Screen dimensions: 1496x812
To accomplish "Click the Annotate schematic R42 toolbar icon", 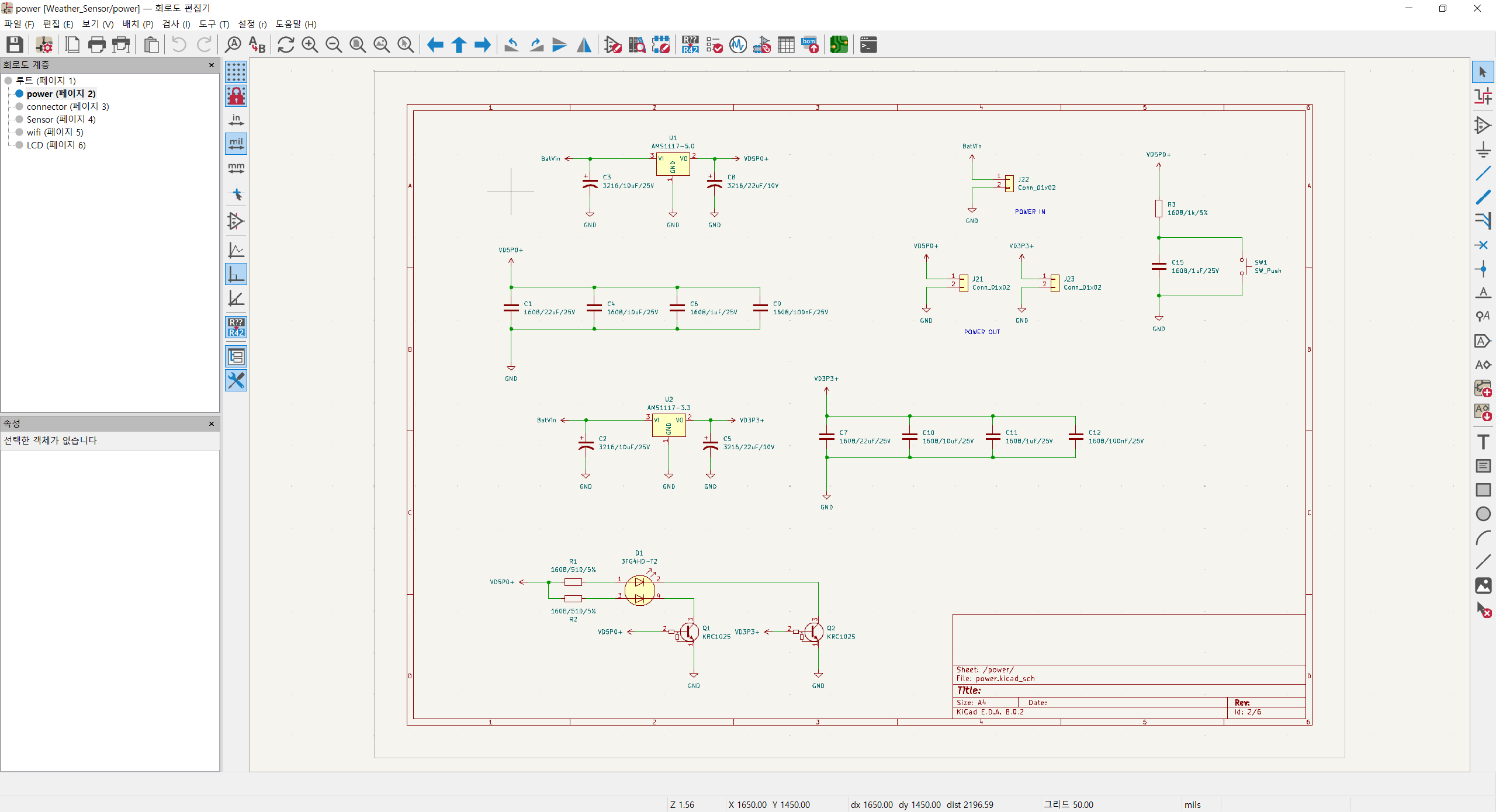I will 690,45.
